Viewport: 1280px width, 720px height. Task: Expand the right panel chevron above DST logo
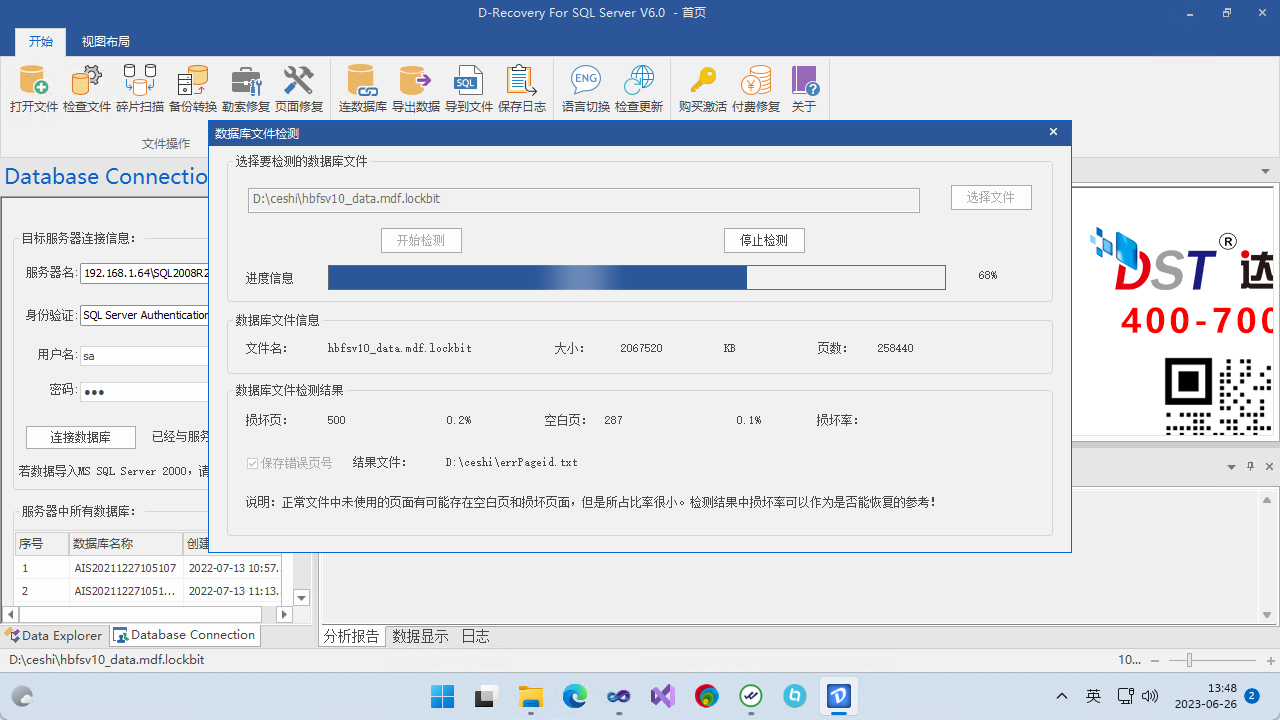[1264, 171]
